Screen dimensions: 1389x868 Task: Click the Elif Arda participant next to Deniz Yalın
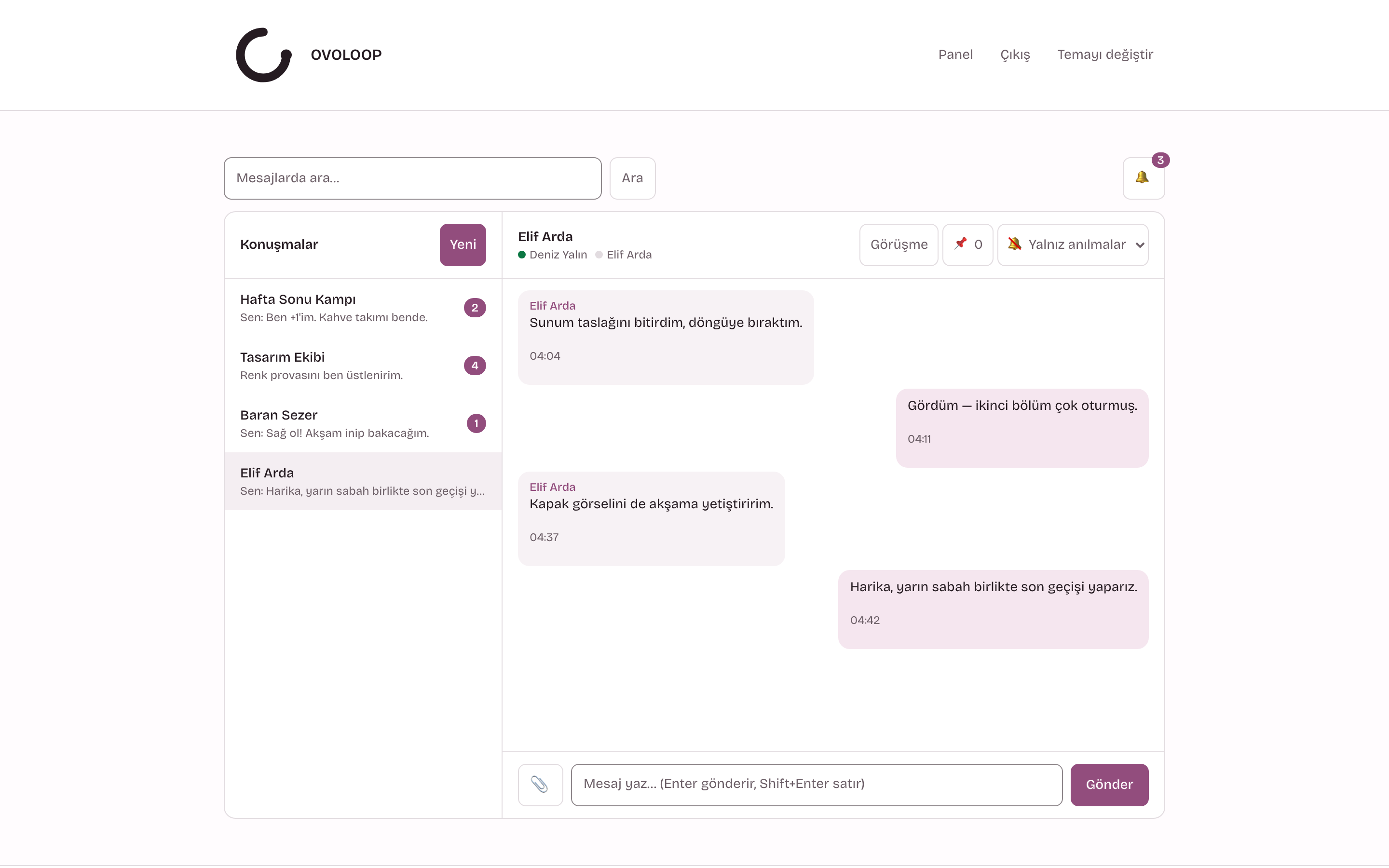(623, 254)
